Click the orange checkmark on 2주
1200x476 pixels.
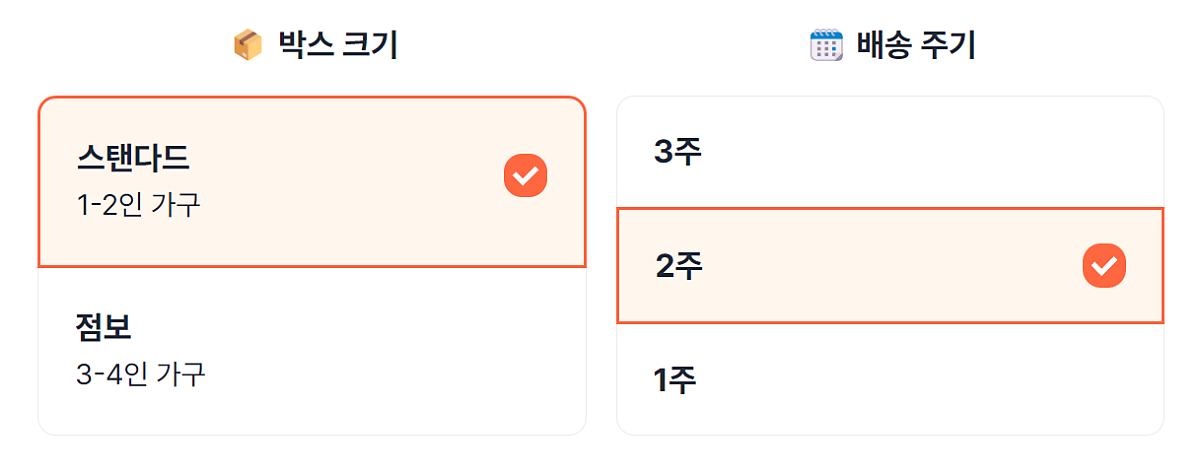pos(1104,265)
